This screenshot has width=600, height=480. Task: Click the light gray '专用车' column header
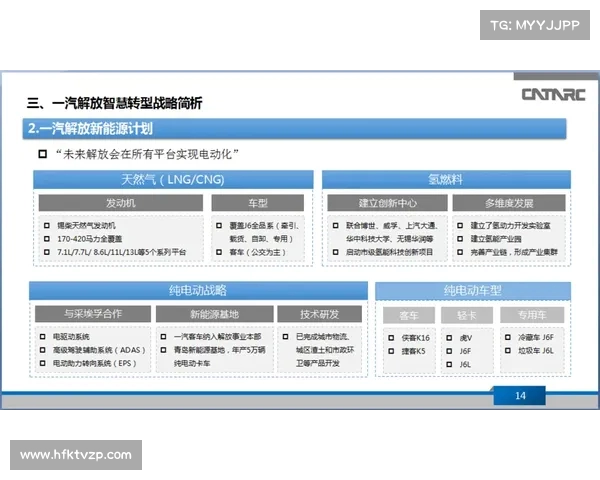click(x=532, y=315)
